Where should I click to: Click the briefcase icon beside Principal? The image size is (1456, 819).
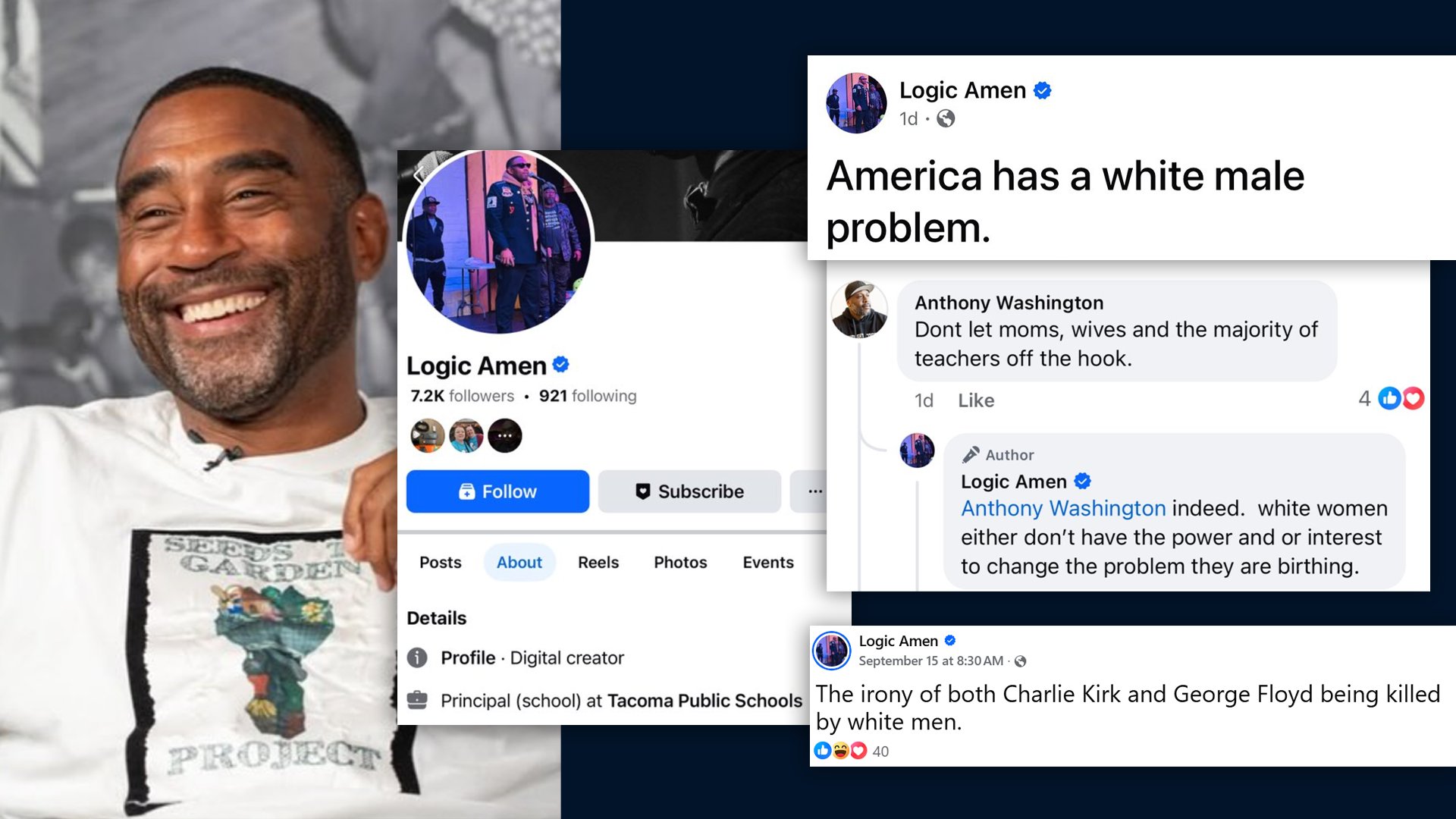[x=417, y=699]
